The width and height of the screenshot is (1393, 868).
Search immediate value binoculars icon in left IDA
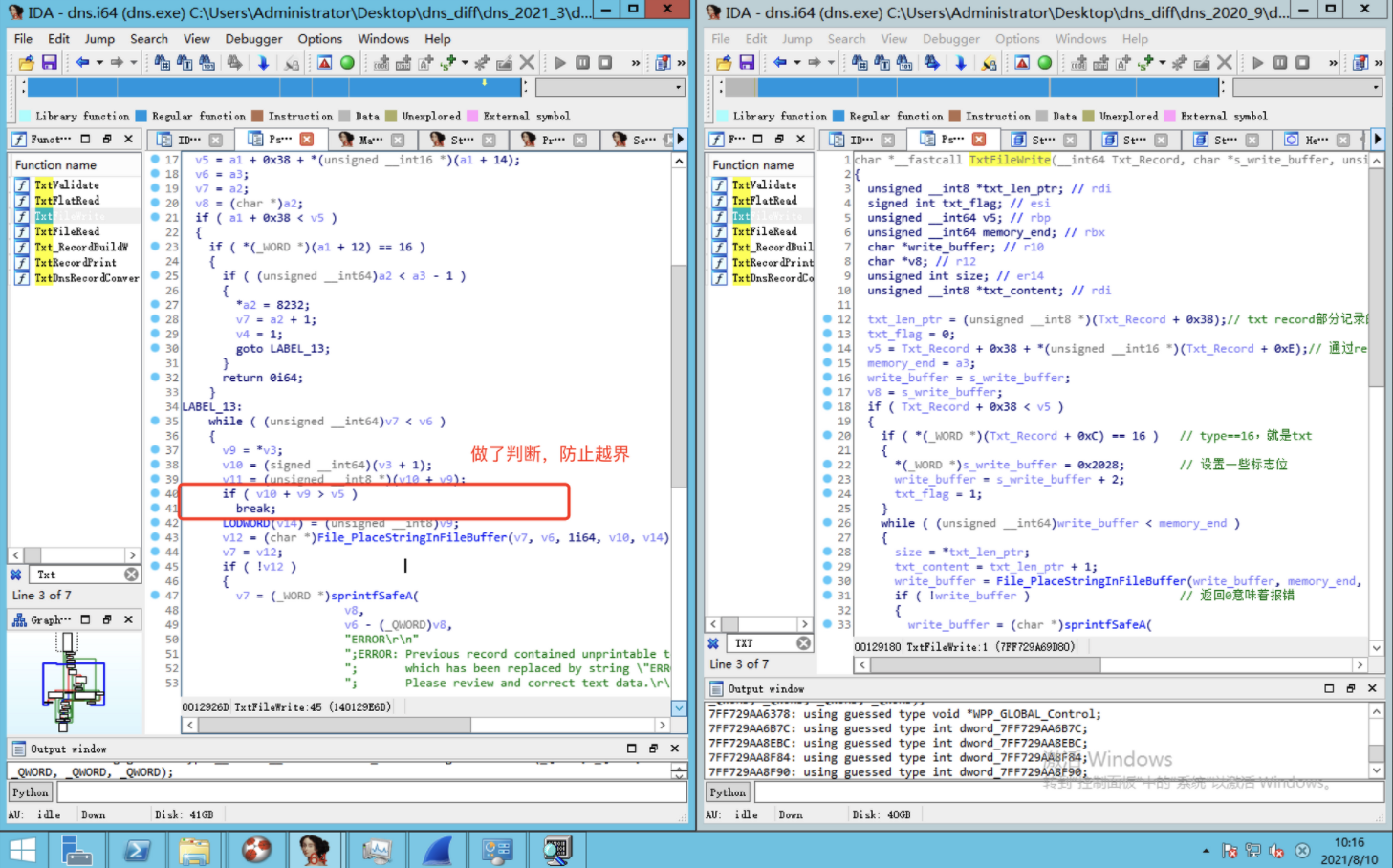click(208, 63)
